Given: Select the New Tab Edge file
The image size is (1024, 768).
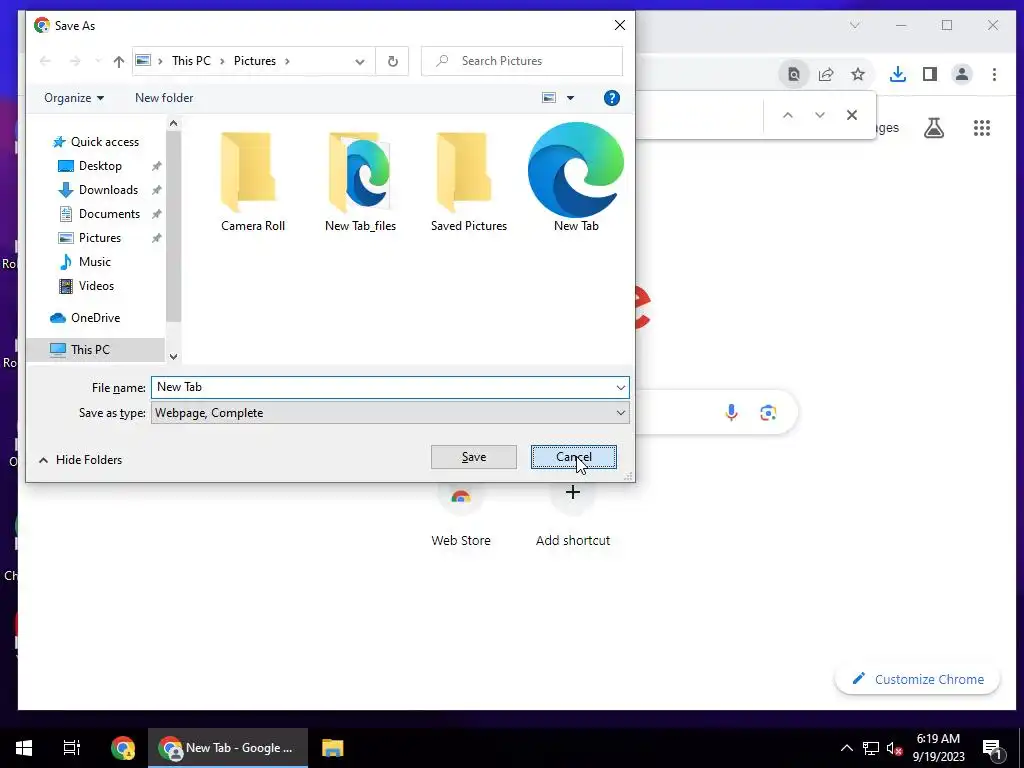Looking at the screenshot, I should [575, 178].
